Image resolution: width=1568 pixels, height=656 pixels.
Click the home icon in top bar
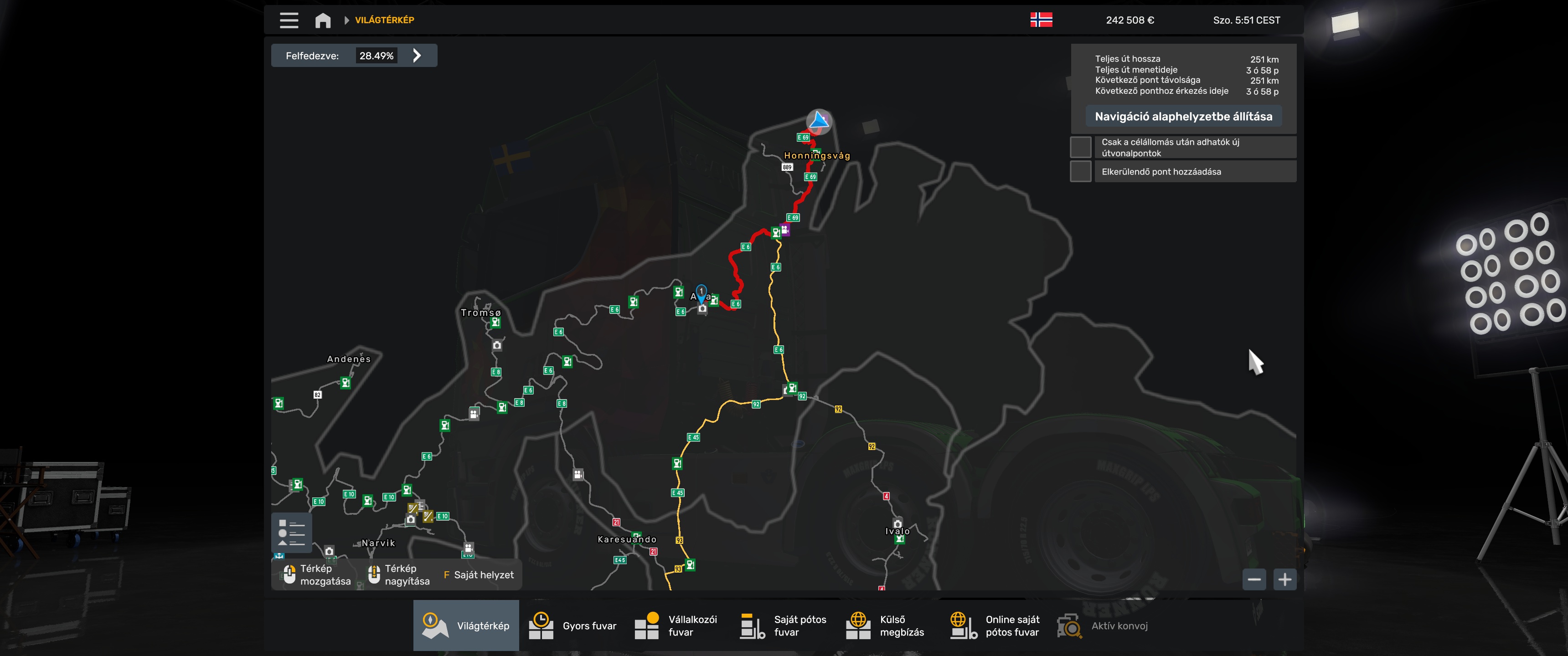point(323,20)
